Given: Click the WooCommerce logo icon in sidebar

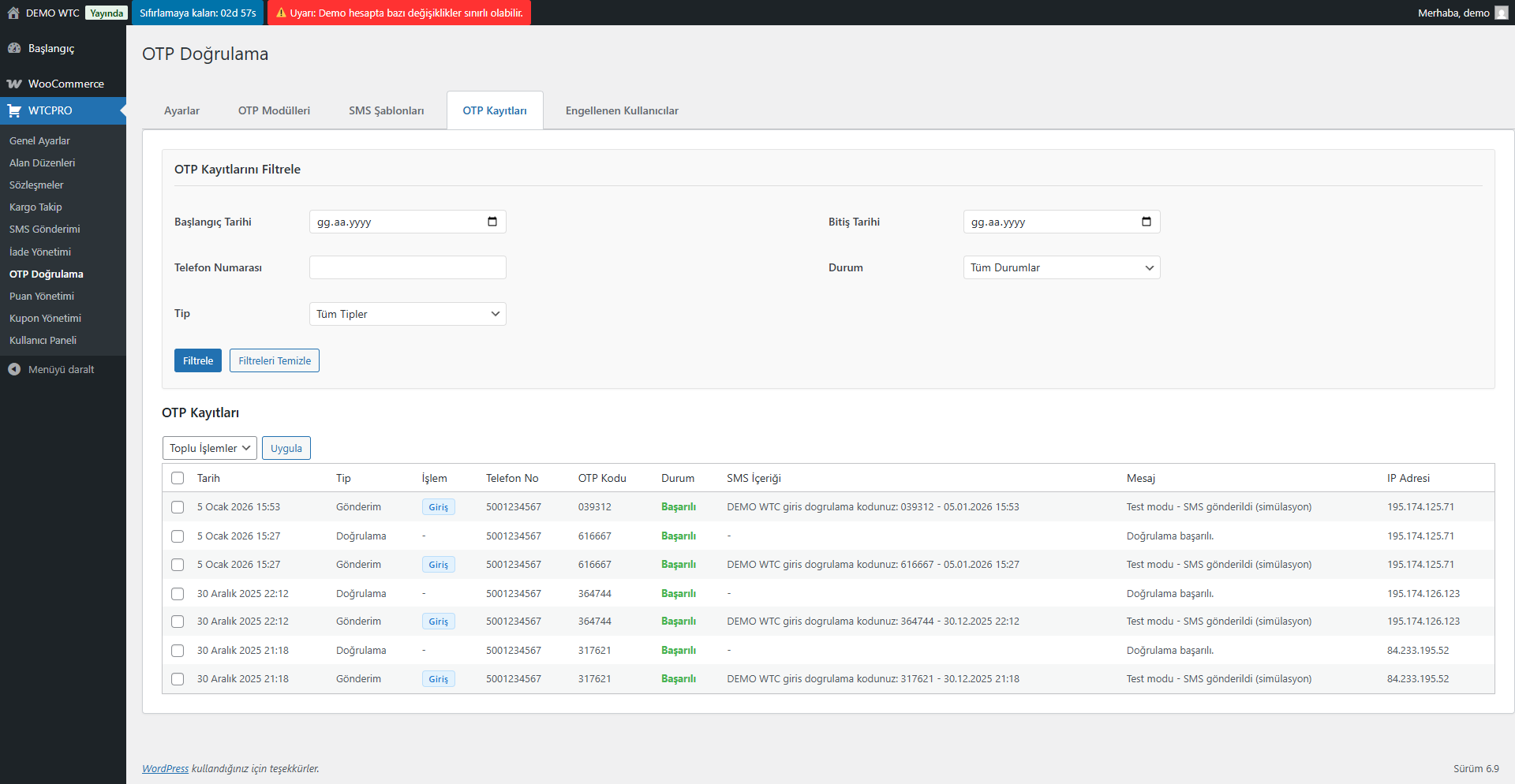Looking at the screenshot, I should click(x=14, y=84).
